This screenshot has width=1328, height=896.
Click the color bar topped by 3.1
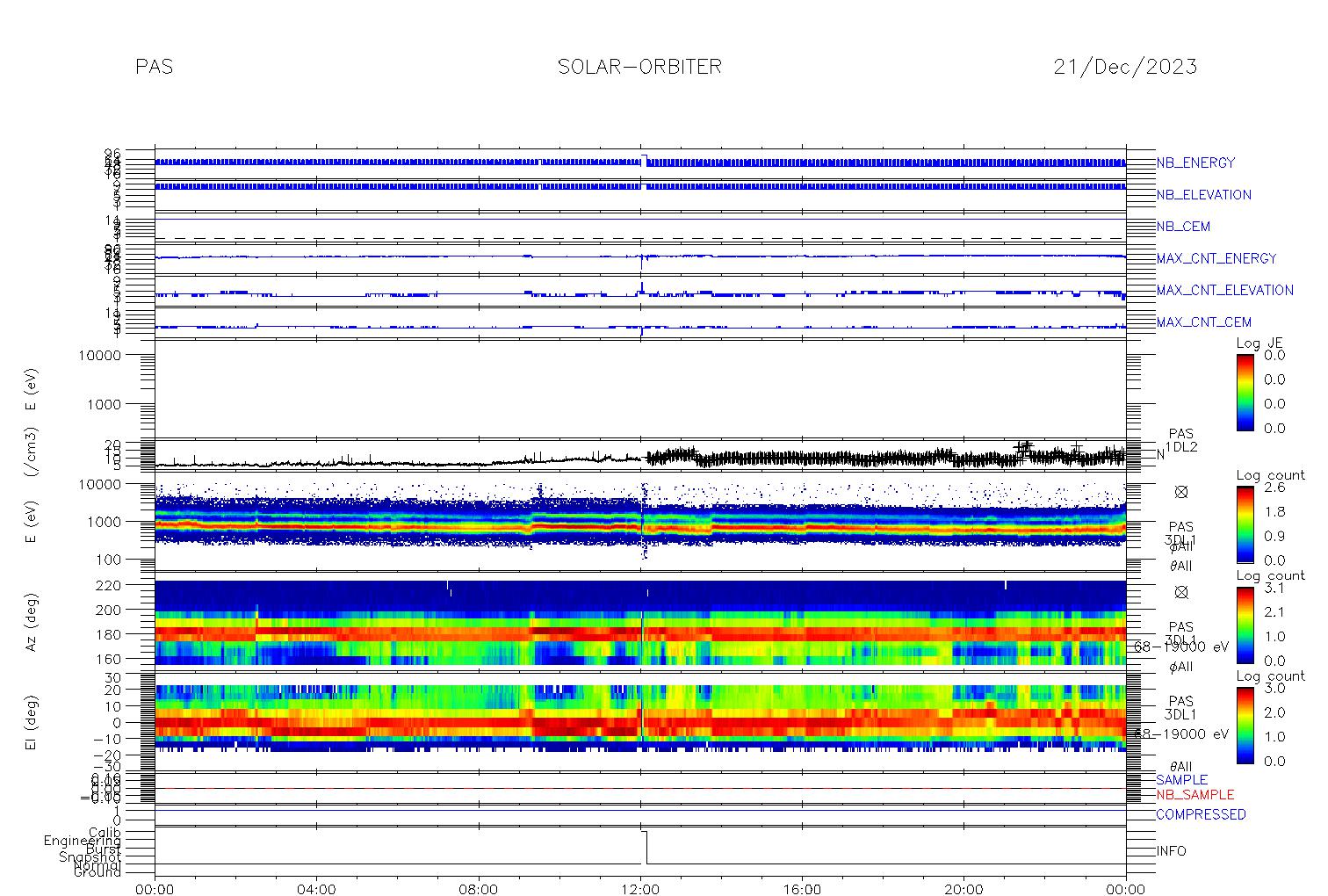tap(1245, 625)
